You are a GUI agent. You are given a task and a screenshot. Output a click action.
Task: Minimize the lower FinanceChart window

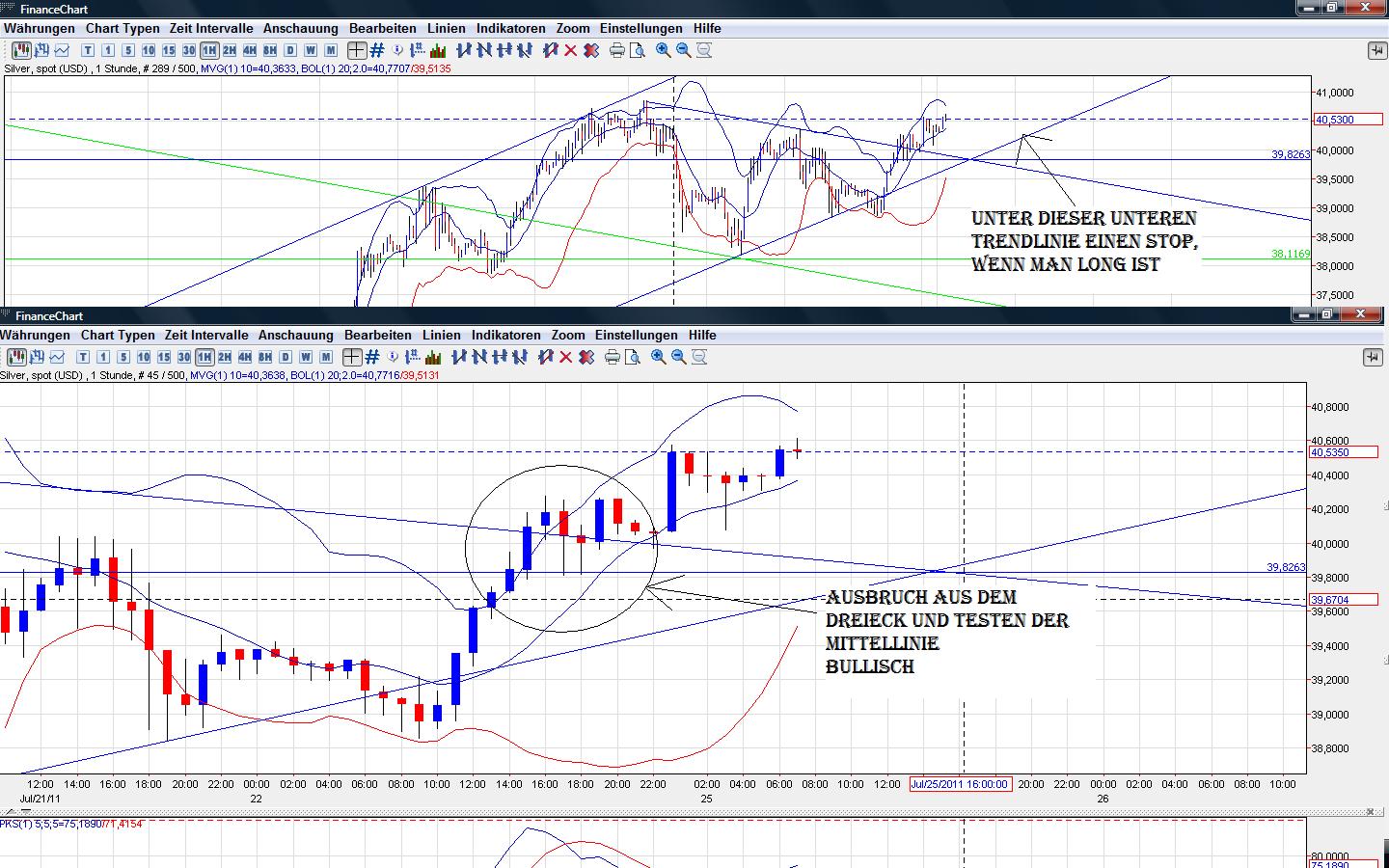coord(1303,314)
